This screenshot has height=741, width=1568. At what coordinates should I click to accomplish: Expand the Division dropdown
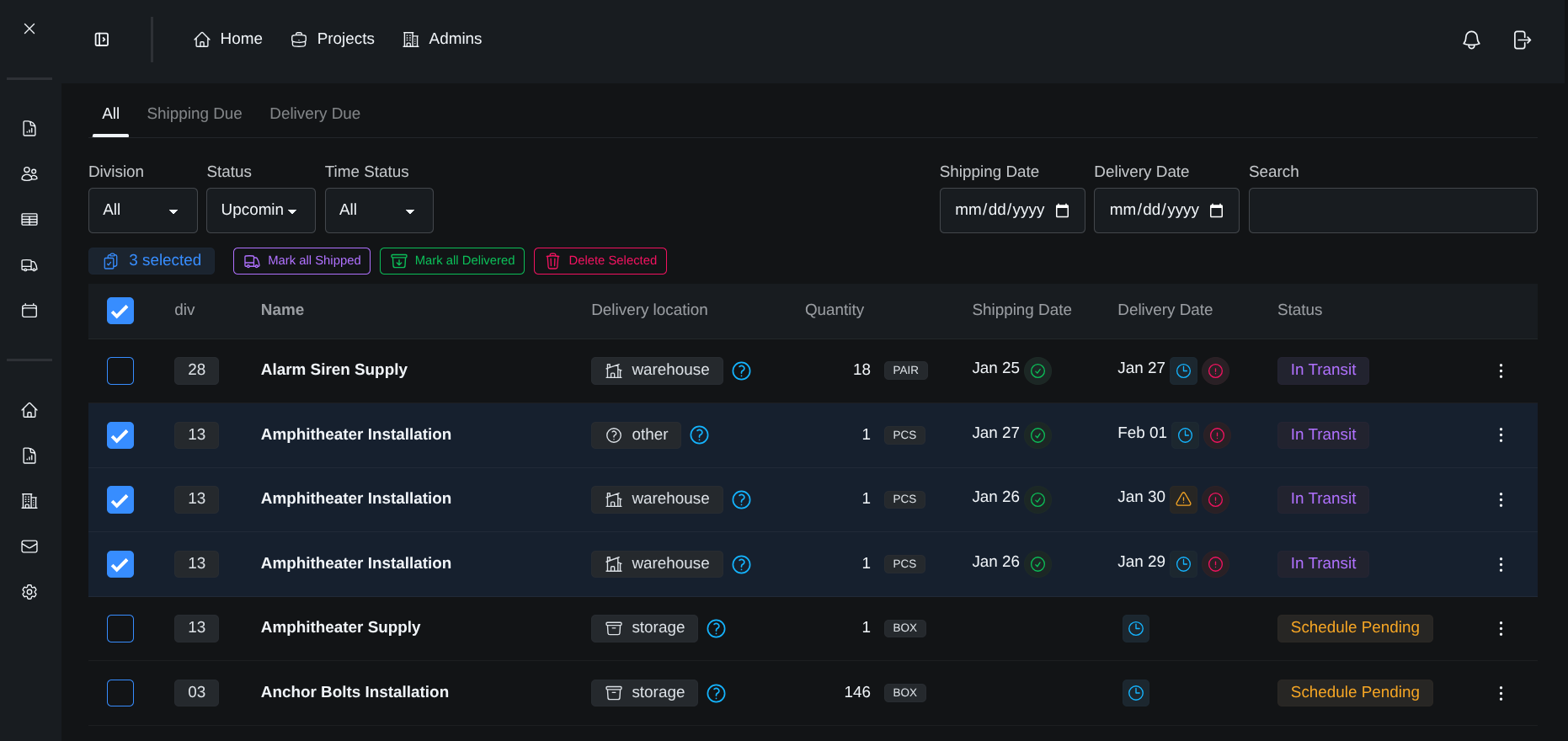click(x=142, y=211)
